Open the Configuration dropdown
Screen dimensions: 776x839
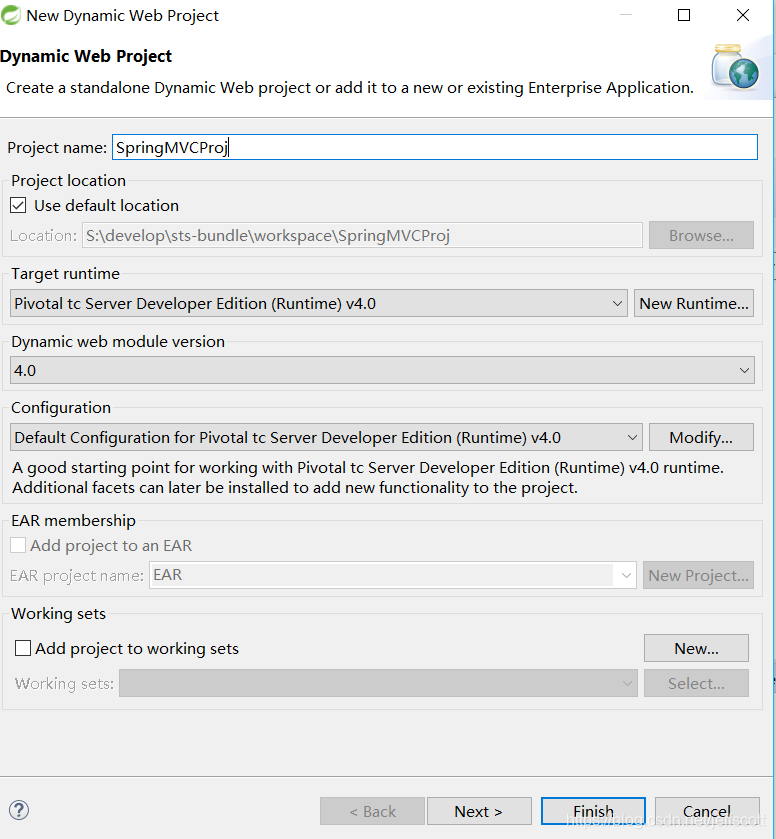pos(326,437)
